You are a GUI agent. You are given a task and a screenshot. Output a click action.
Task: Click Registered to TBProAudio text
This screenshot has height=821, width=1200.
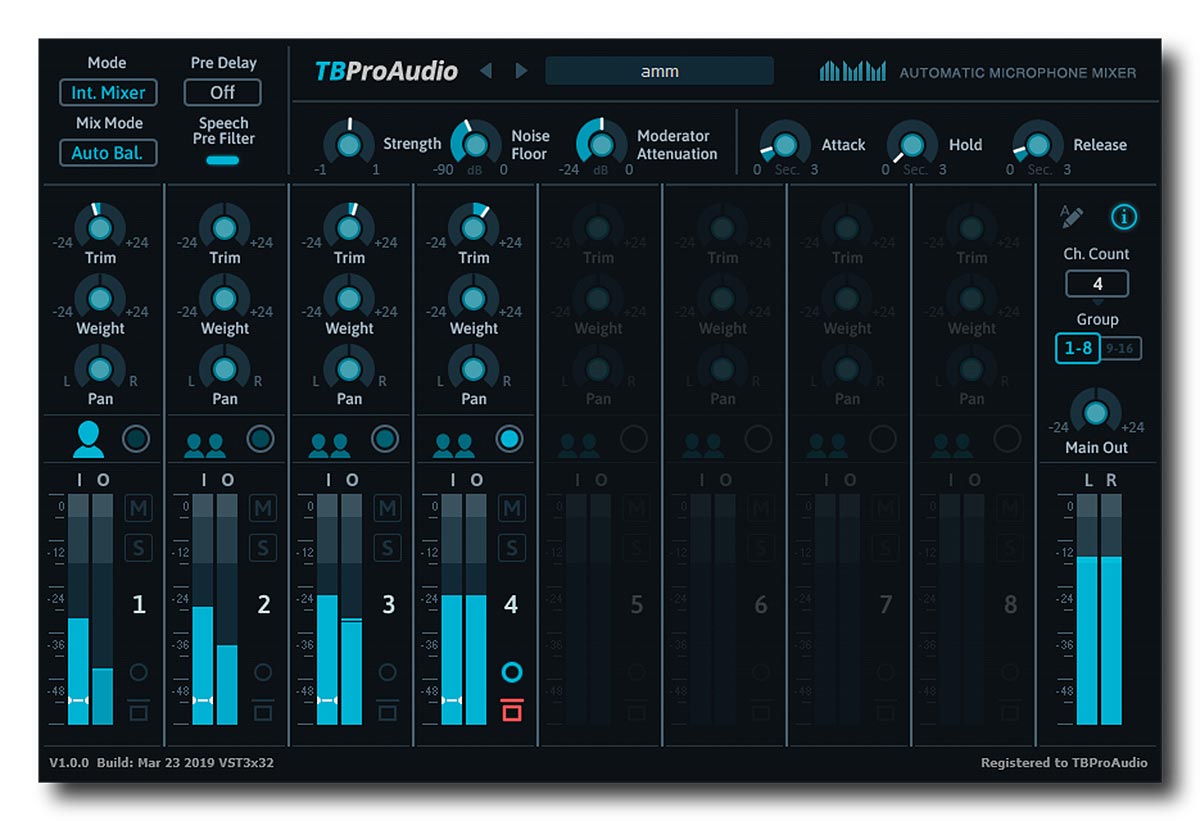point(1064,763)
